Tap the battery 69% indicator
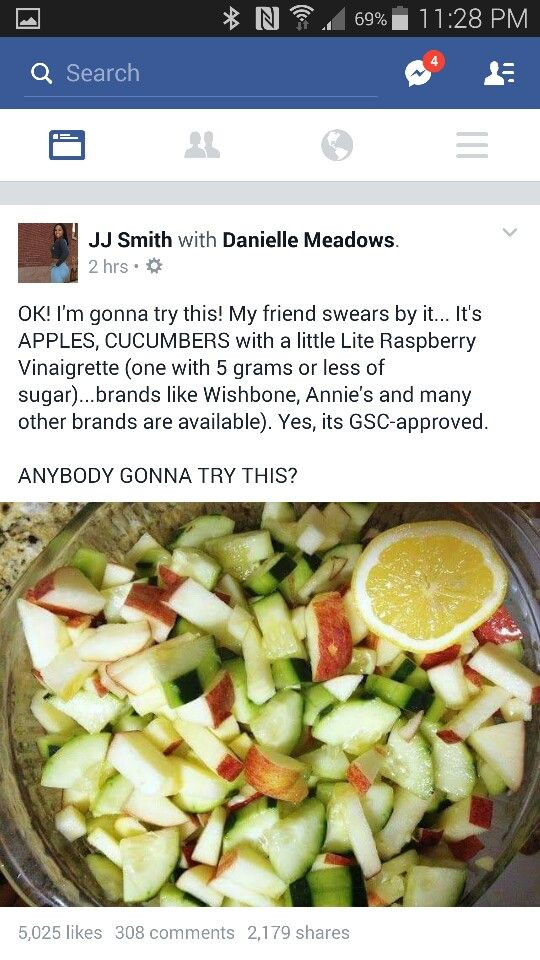The width and height of the screenshot is (540, 960). [380, 18]
